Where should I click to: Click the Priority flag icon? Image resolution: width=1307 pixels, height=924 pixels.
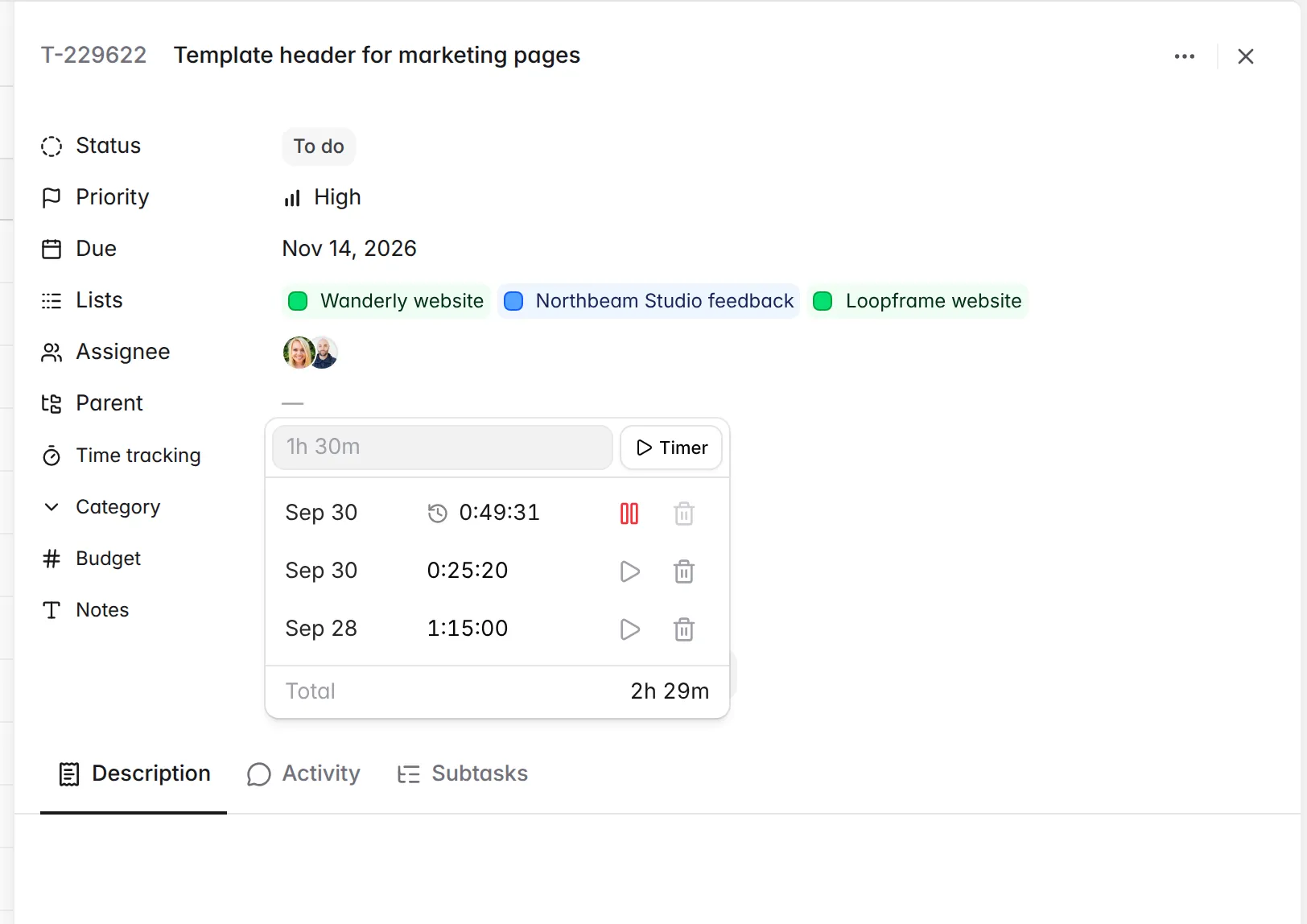click(x=52, y=198)
